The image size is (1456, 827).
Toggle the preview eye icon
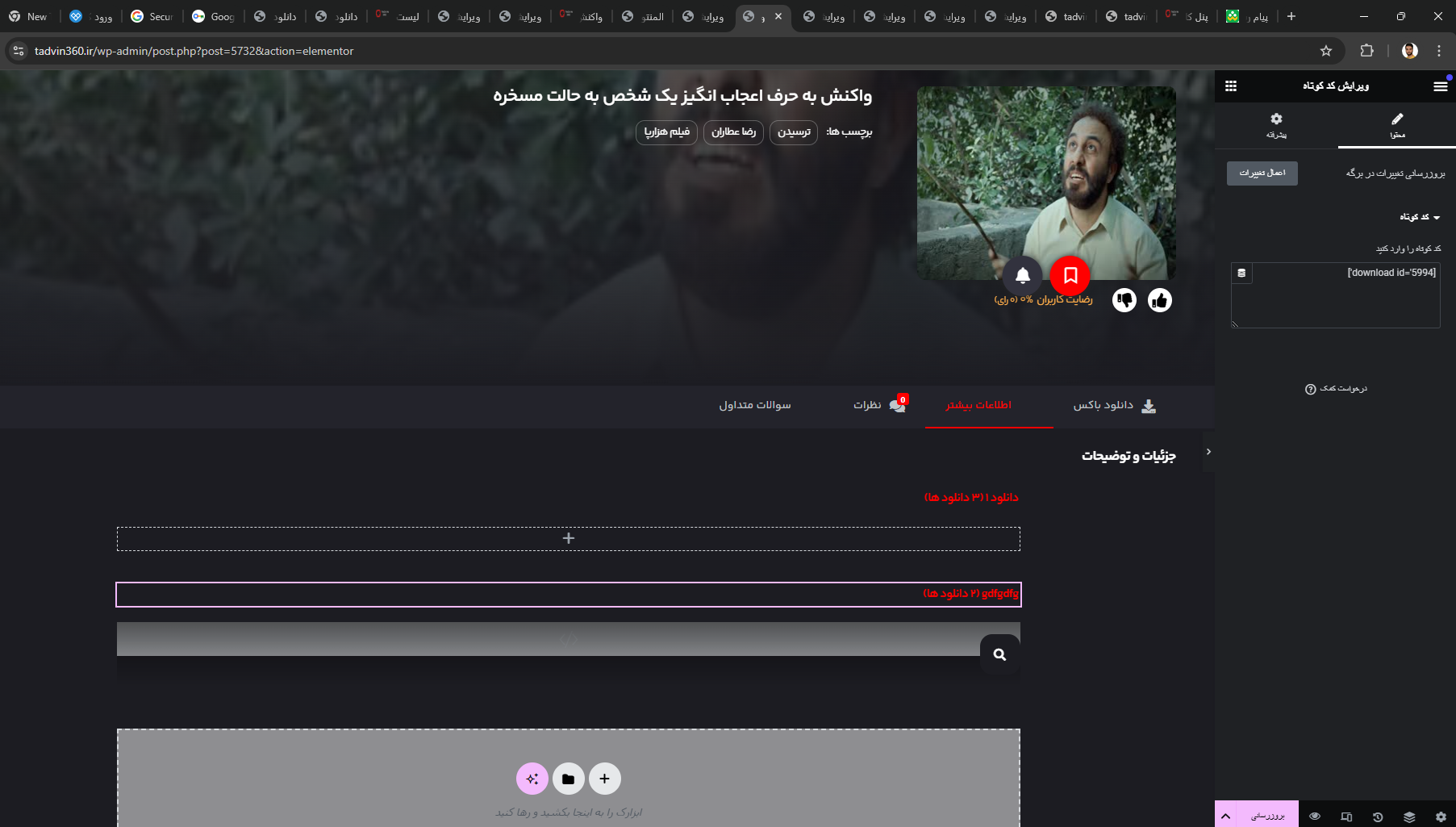coord(1315,817)
